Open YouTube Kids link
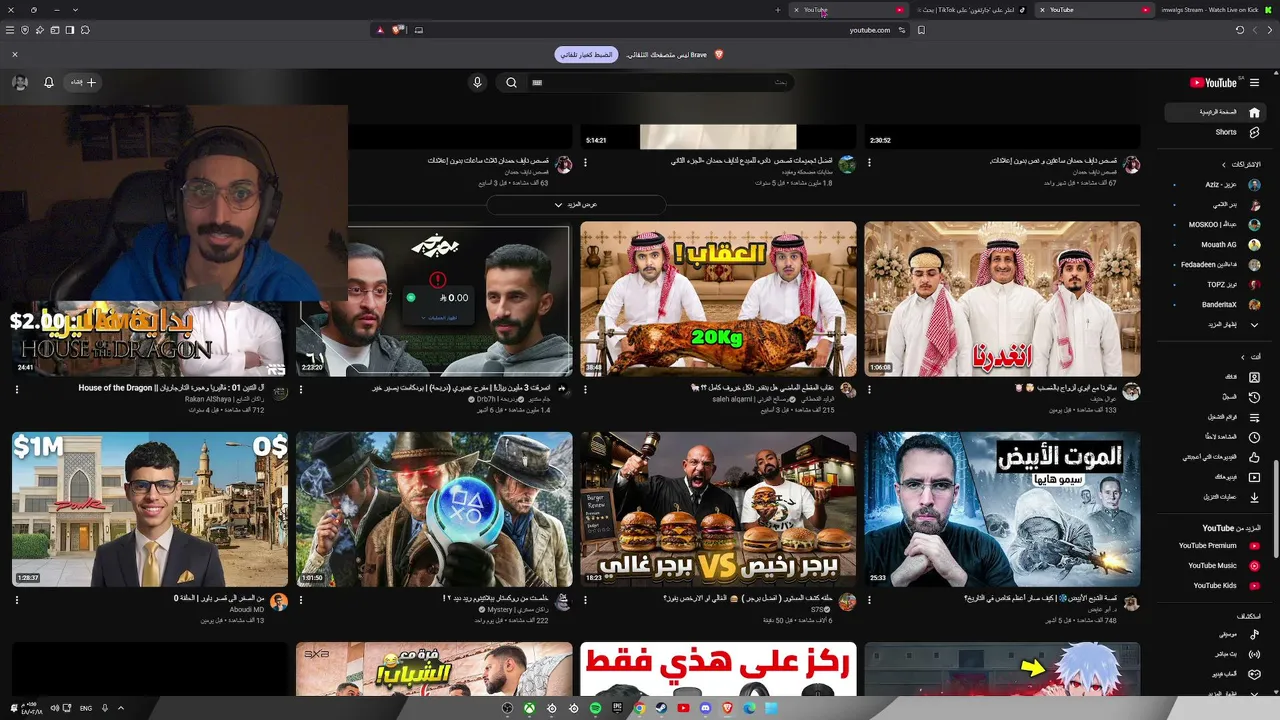1280x720 pixels. 1216,586
